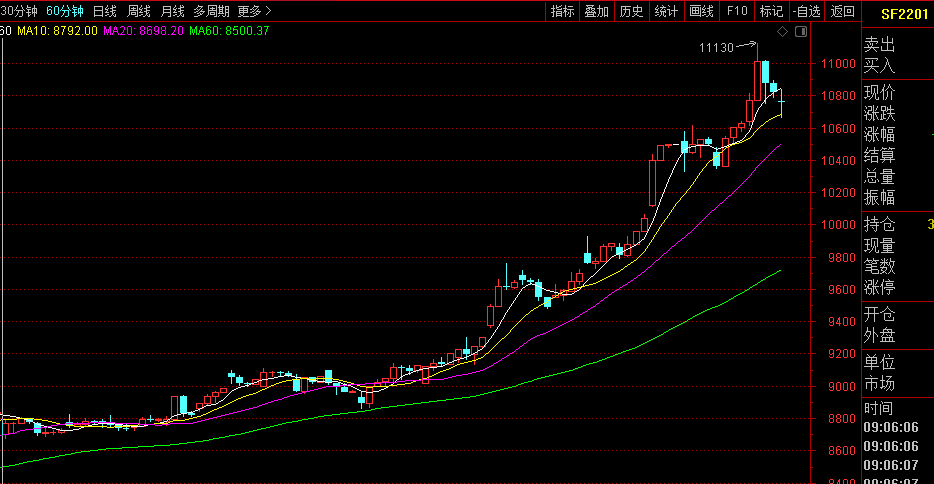Image resolution: width=934 pixels, height=484 pixels.
Task: Open the 多周期 multi-period view
Action: click(x=211, y=11)
